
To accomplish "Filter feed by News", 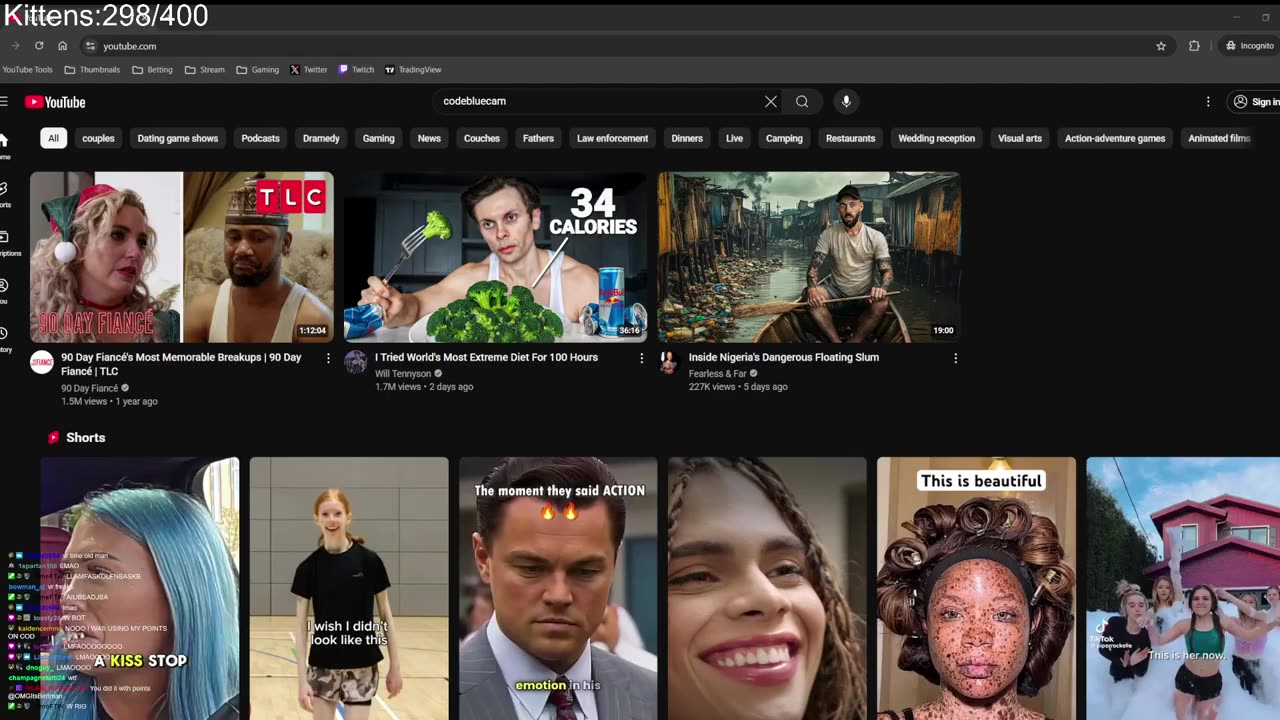I will (x=429, y=138).
